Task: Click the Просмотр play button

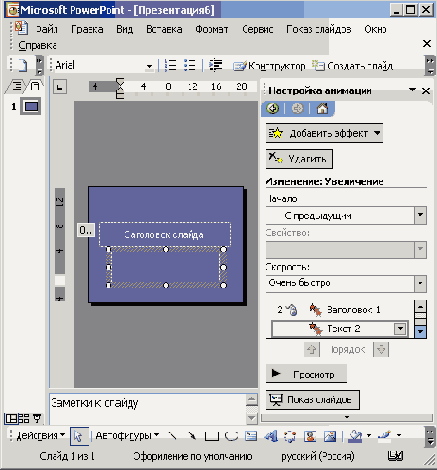Action: (x=306, y=374)
